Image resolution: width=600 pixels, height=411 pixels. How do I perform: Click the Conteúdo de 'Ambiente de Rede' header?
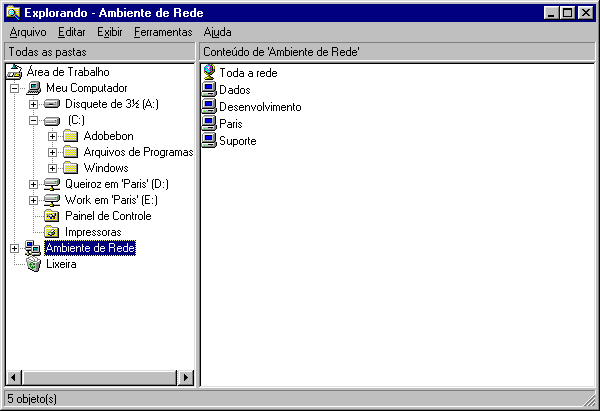[x=397, y=52]
